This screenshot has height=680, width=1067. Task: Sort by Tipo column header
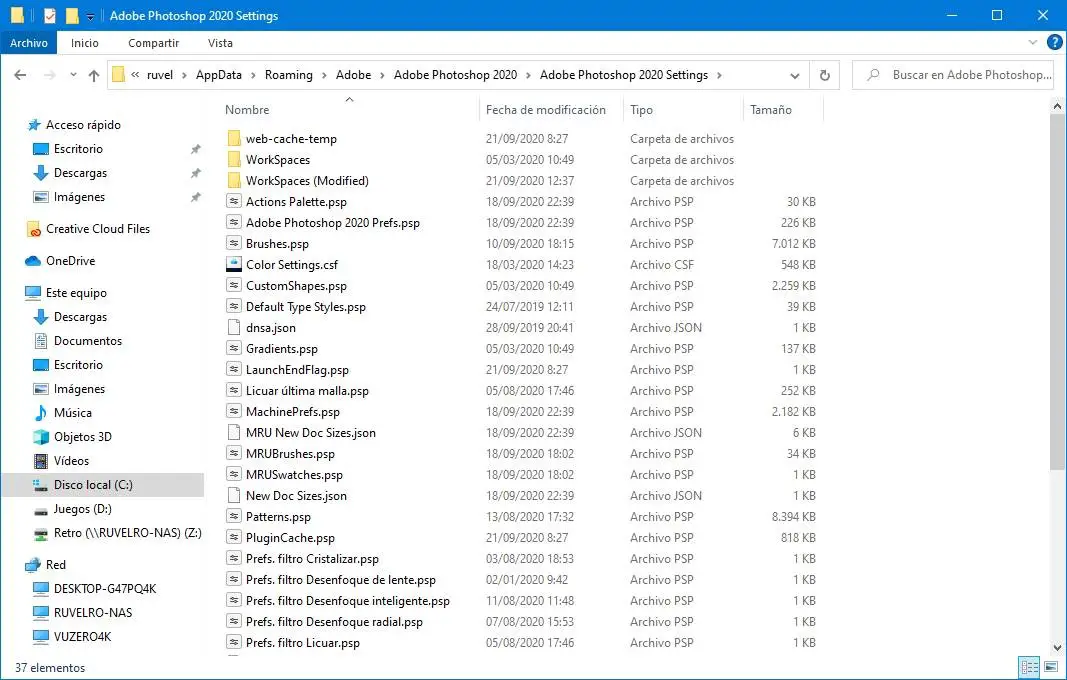[x=642, y=110]
